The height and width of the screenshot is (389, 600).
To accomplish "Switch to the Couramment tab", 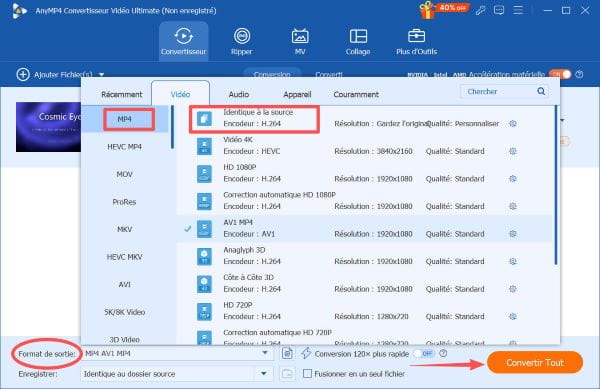I will coord(356,94).
